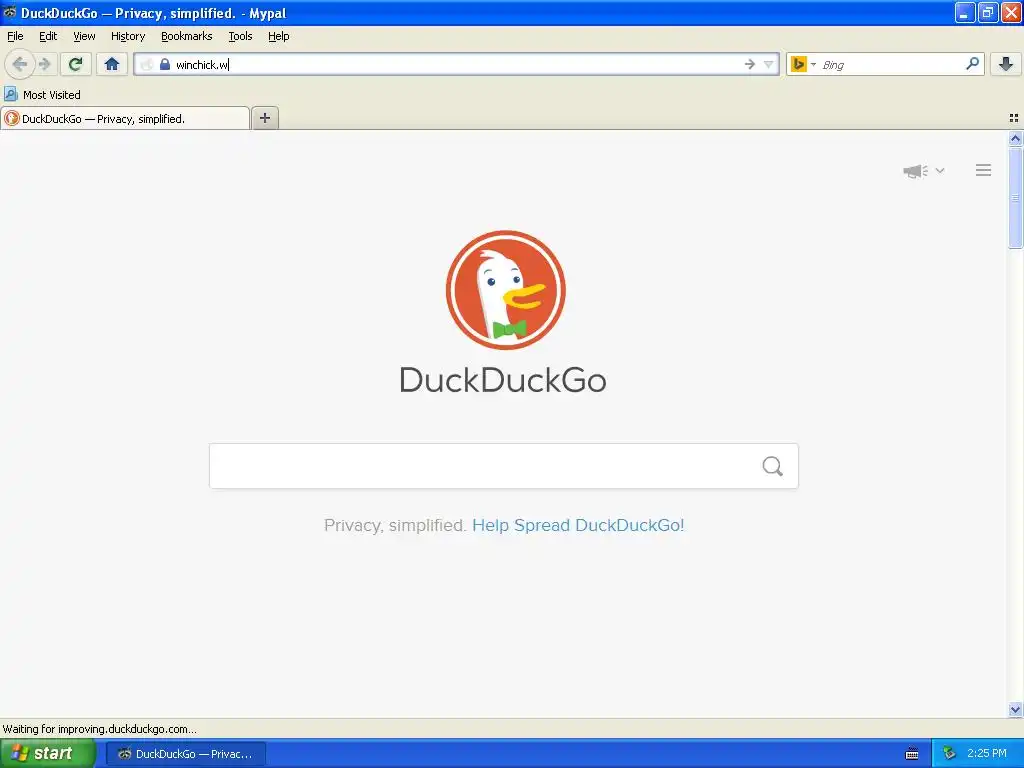The image size is (1024, 768).
Task: Go to the typed address with the arrow
Action: pyautogui.click(x=749, y=64)
